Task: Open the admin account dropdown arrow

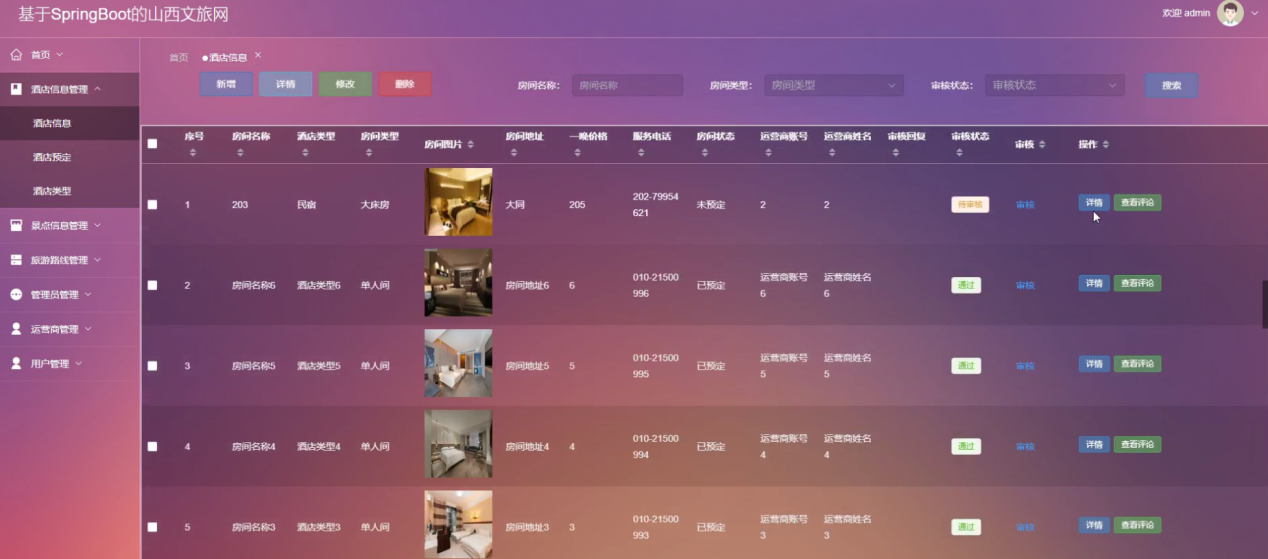Action: (x=1254, y=13)
